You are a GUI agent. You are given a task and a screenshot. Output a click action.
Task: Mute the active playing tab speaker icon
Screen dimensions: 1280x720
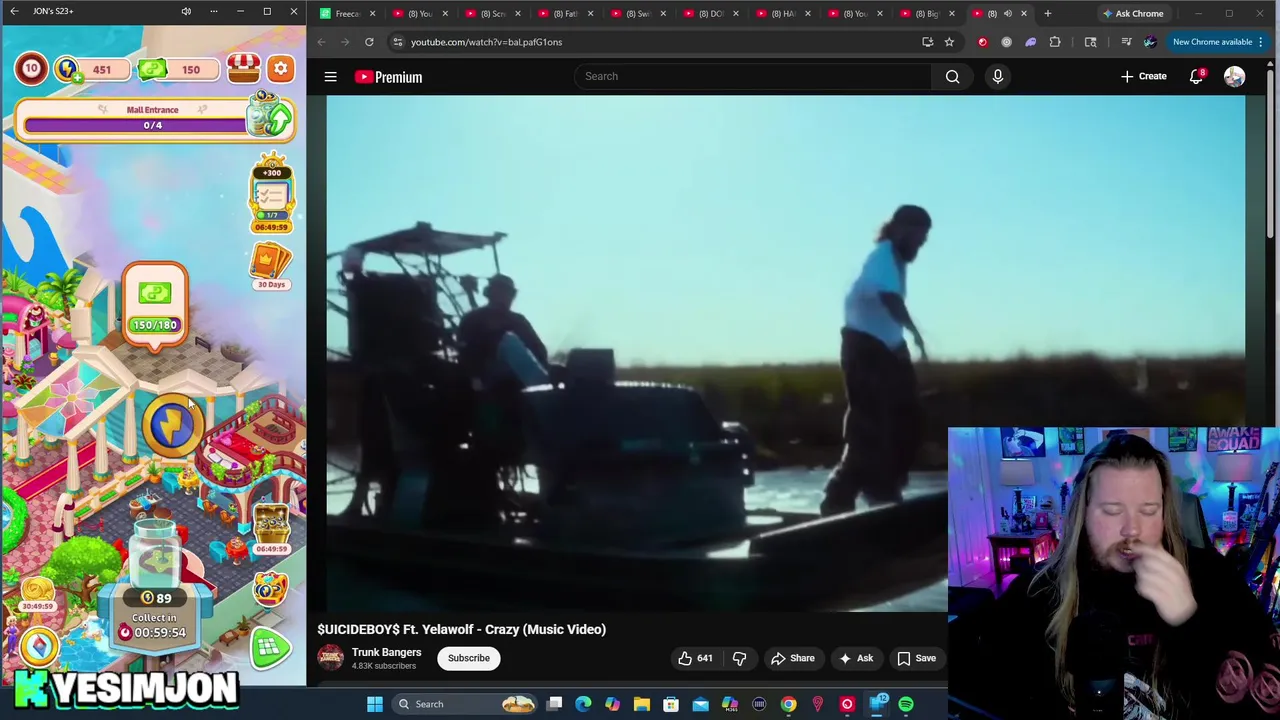coord(1007,14)
